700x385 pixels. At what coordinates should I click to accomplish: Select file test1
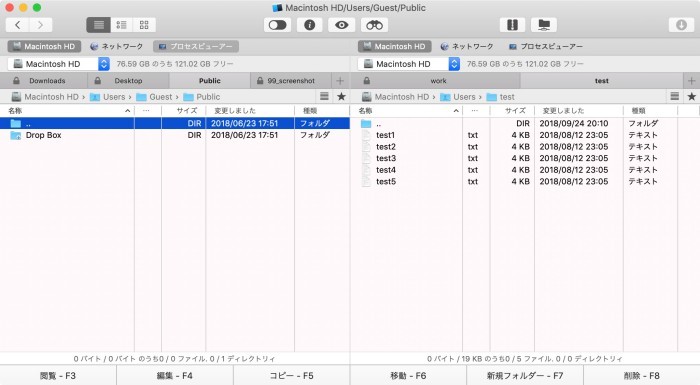click(525, 135)
